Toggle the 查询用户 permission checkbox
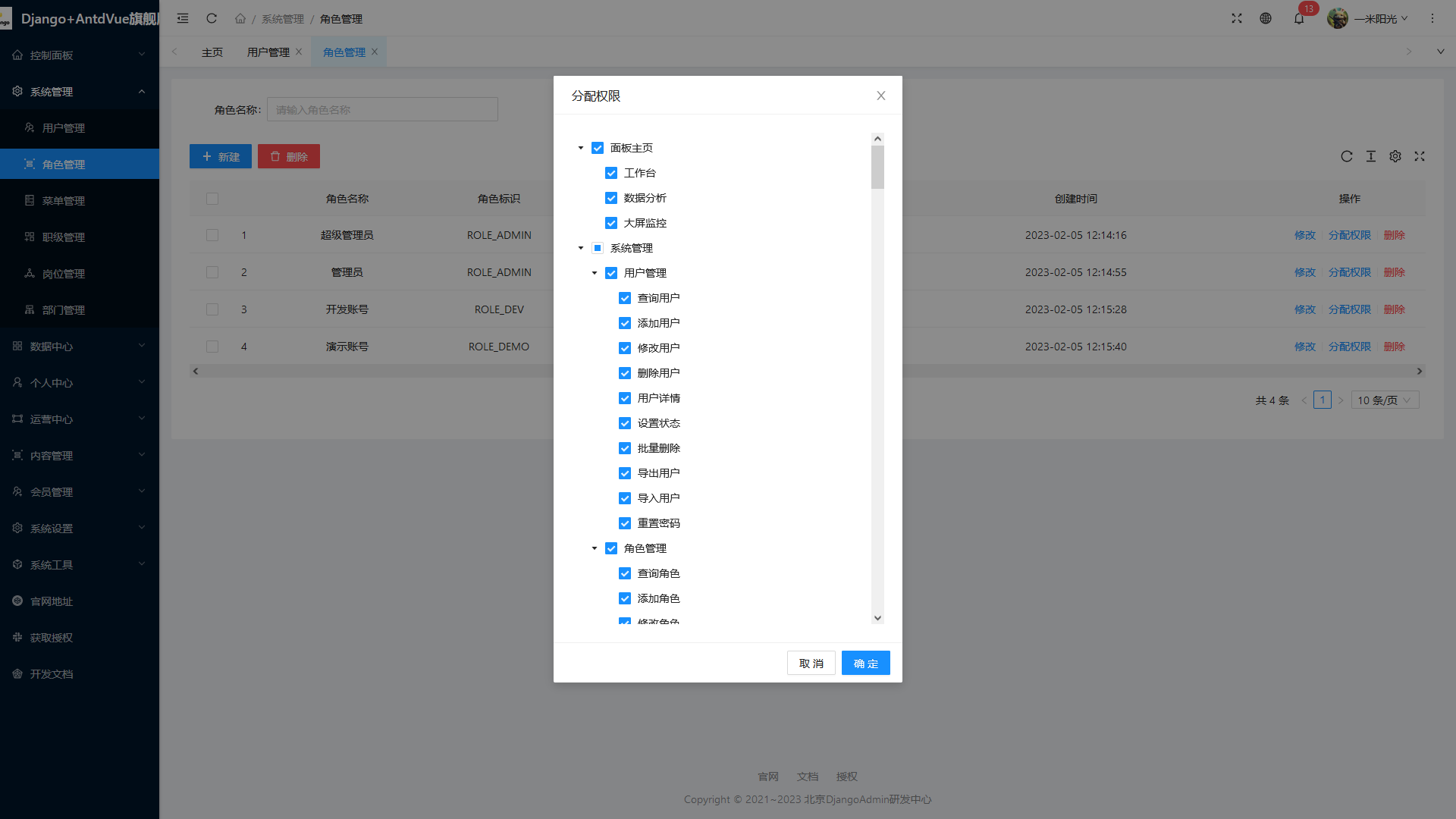 625,298
